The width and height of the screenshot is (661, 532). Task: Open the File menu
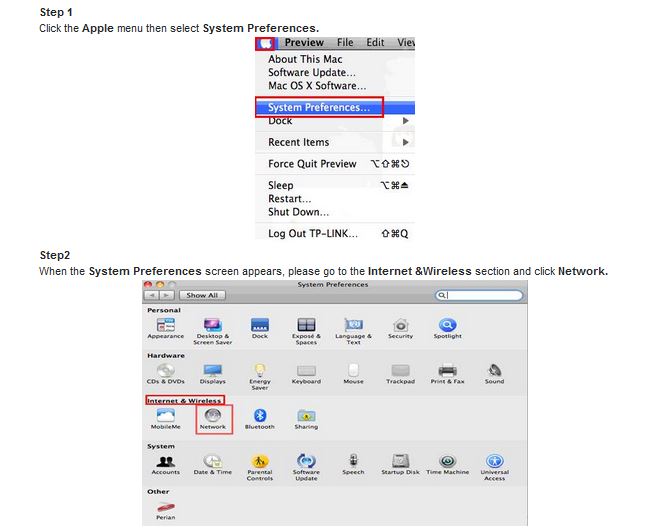pos(345,43)
